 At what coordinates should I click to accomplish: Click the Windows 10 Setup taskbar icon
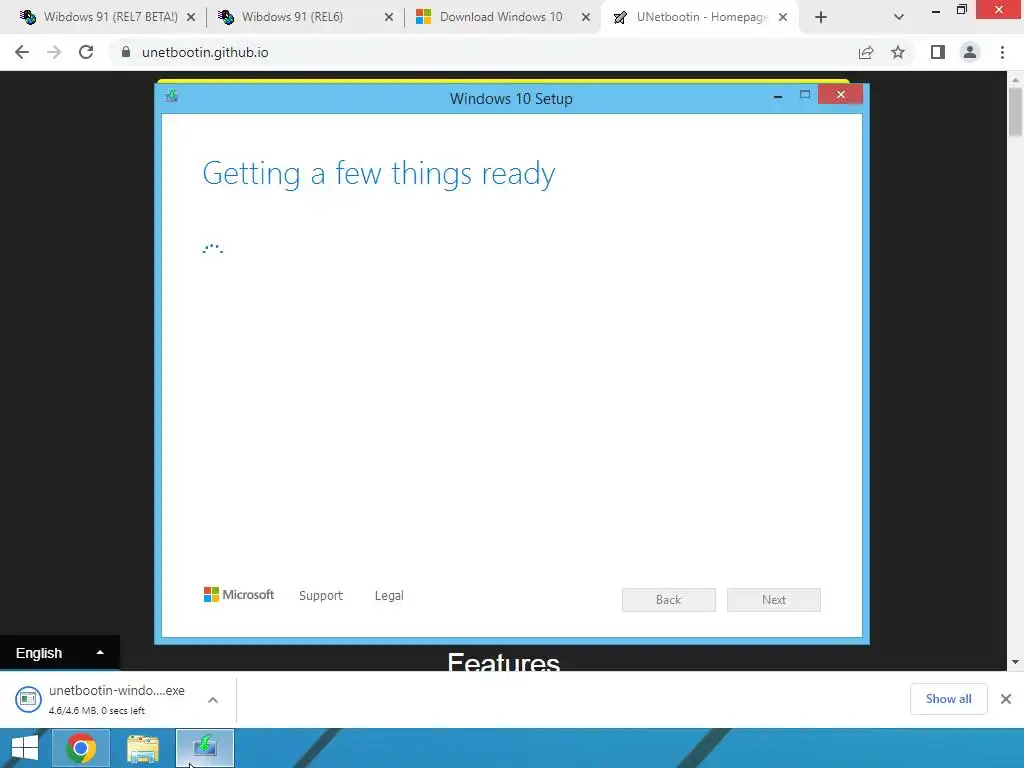click(x=205, y=748)
